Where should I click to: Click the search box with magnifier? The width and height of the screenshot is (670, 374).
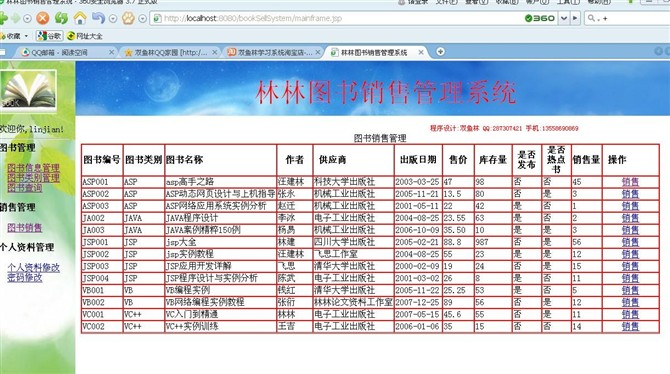pos(627,18)
